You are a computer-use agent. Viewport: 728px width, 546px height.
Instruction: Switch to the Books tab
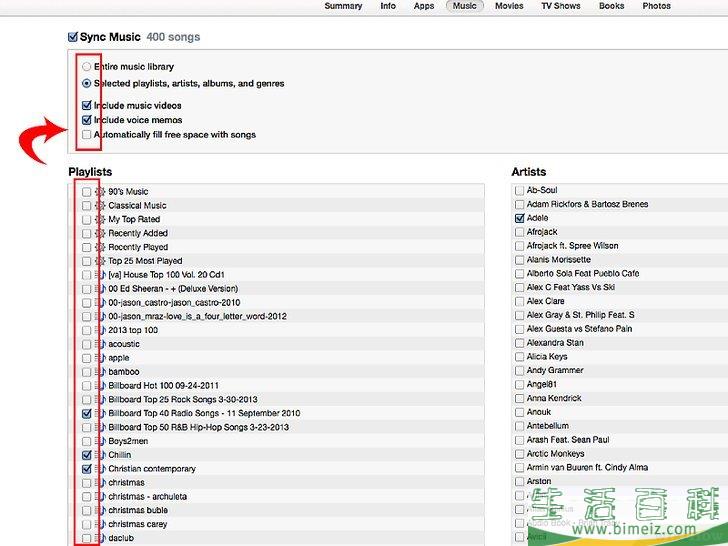[611, 6]
